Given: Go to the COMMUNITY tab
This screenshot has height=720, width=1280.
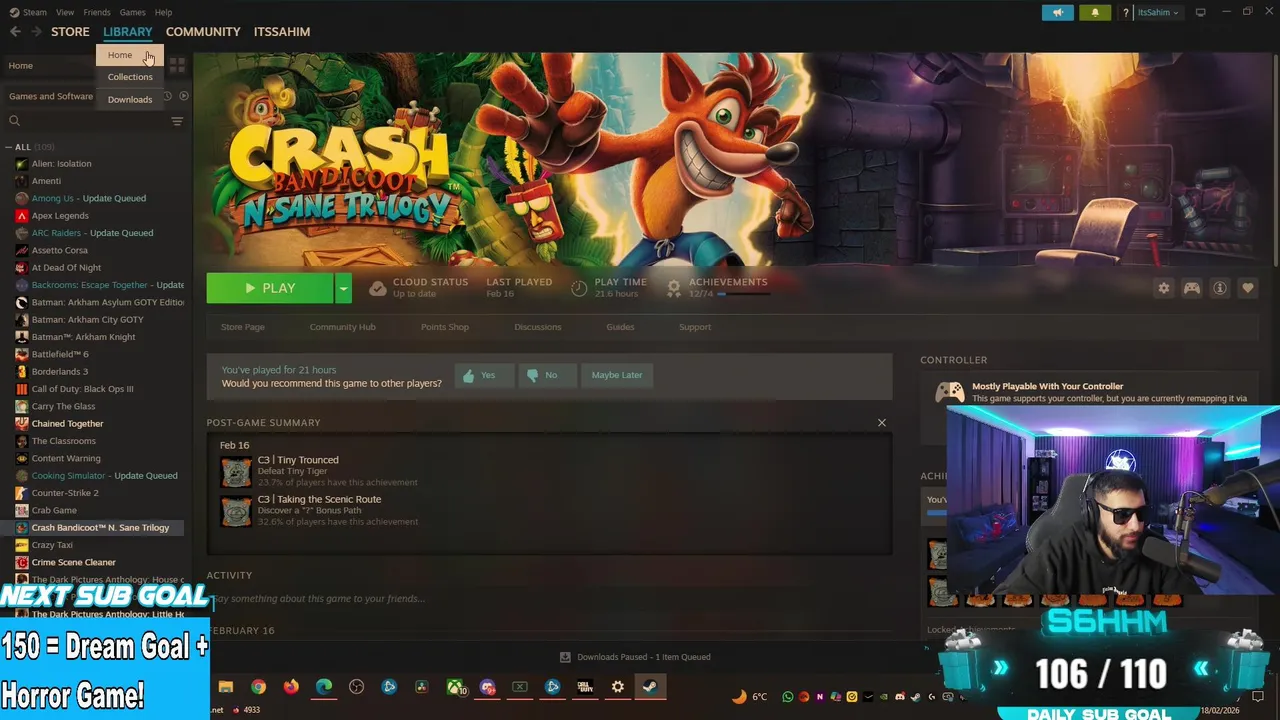Looking at the screenshot, I should click(x=203, y=32).
